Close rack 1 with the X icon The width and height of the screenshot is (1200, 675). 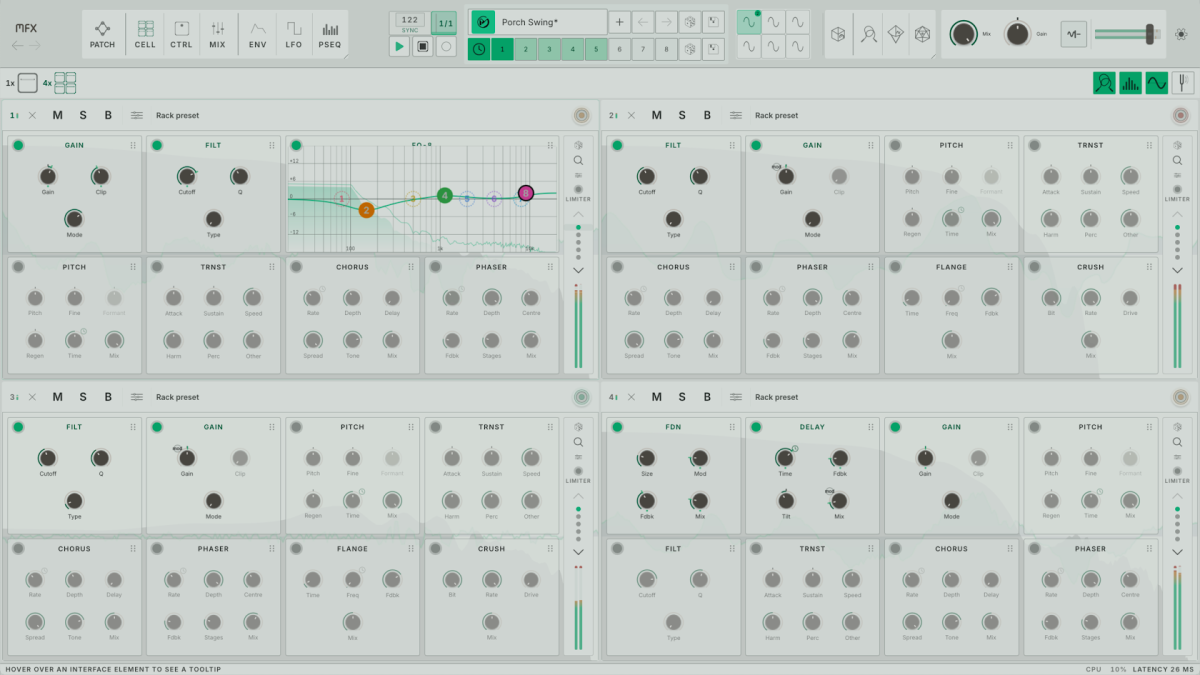coord(32,115)
